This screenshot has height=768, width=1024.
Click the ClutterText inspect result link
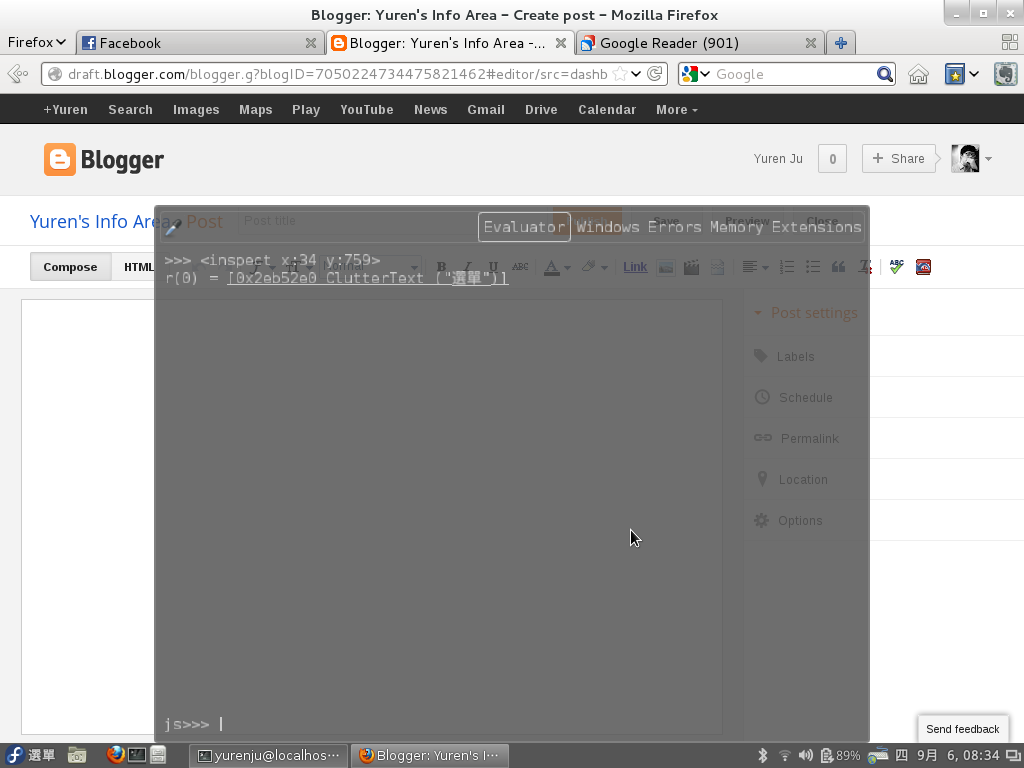pyautogui.click(x=368, y=278)
